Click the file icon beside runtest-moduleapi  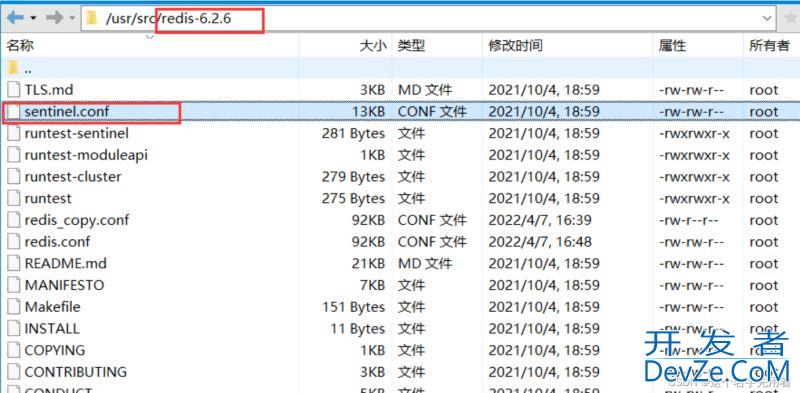pyautogui.click(x=14, y=155)
